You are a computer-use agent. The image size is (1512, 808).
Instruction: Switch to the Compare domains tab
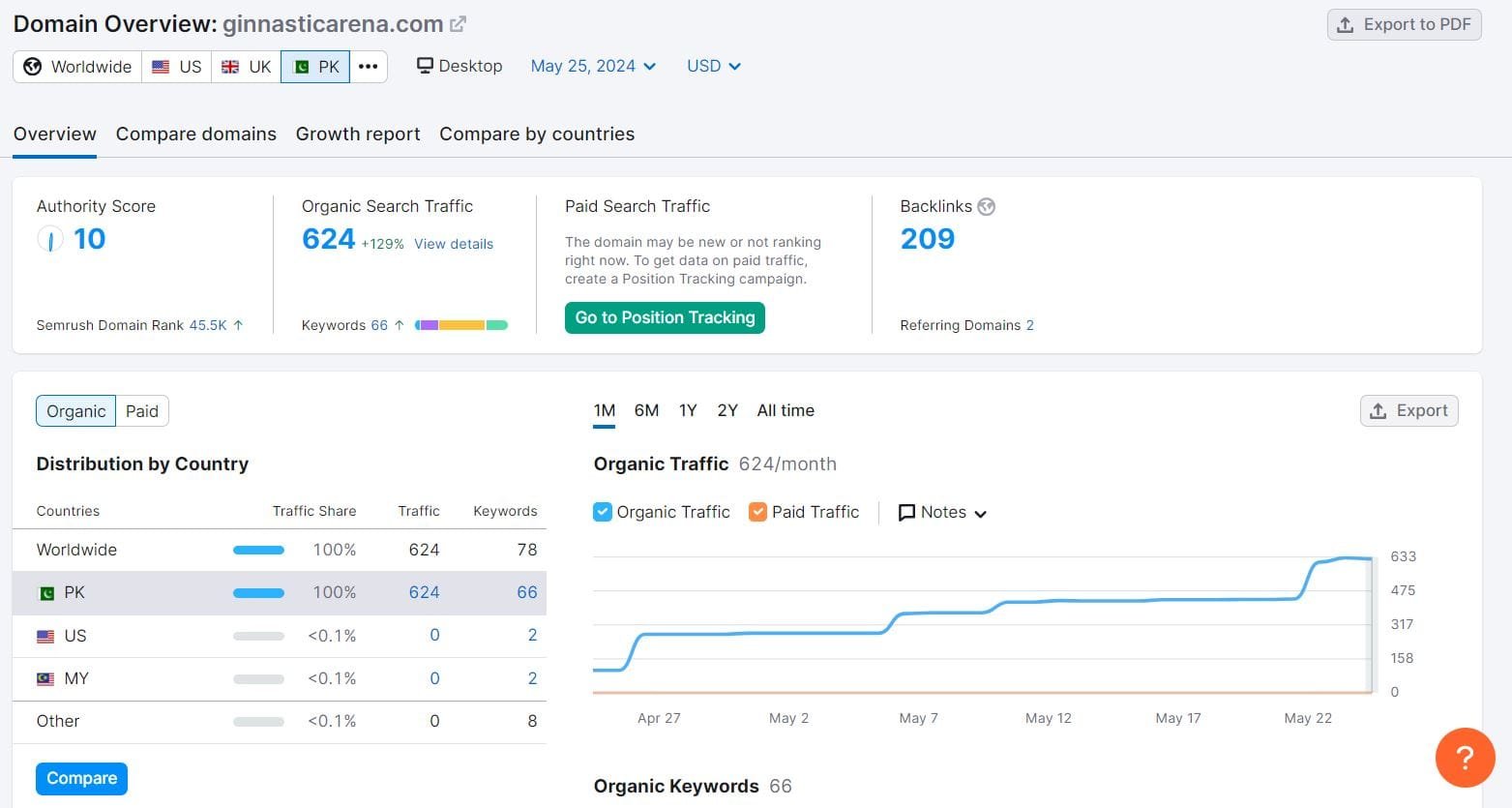pyautogui.click(x=196, y=135)
